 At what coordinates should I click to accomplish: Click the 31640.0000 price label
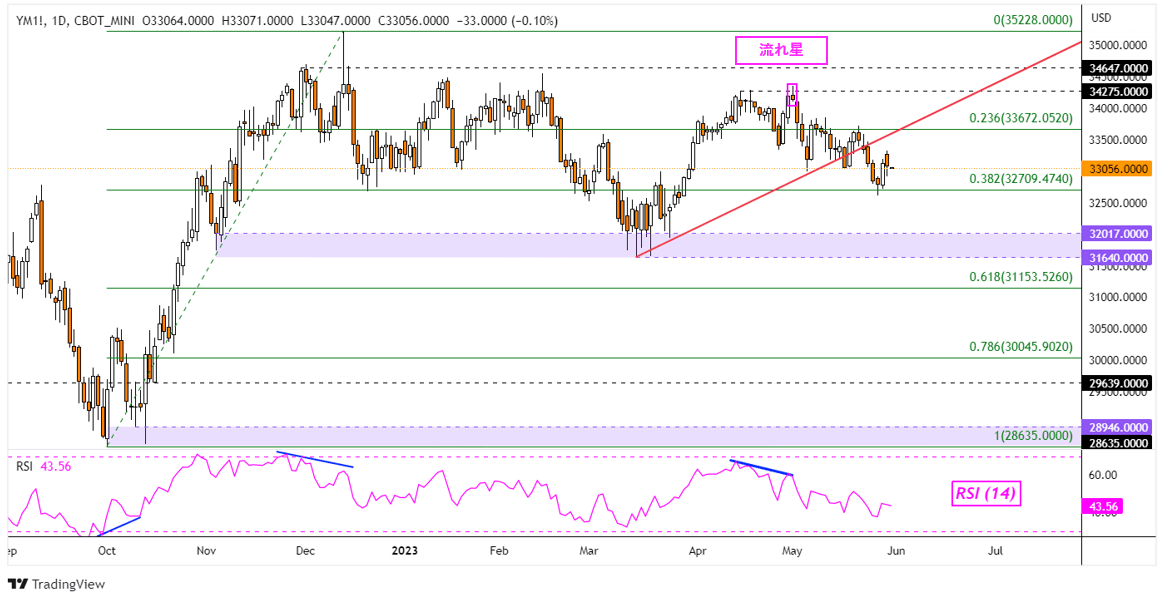coord(1119,257)
